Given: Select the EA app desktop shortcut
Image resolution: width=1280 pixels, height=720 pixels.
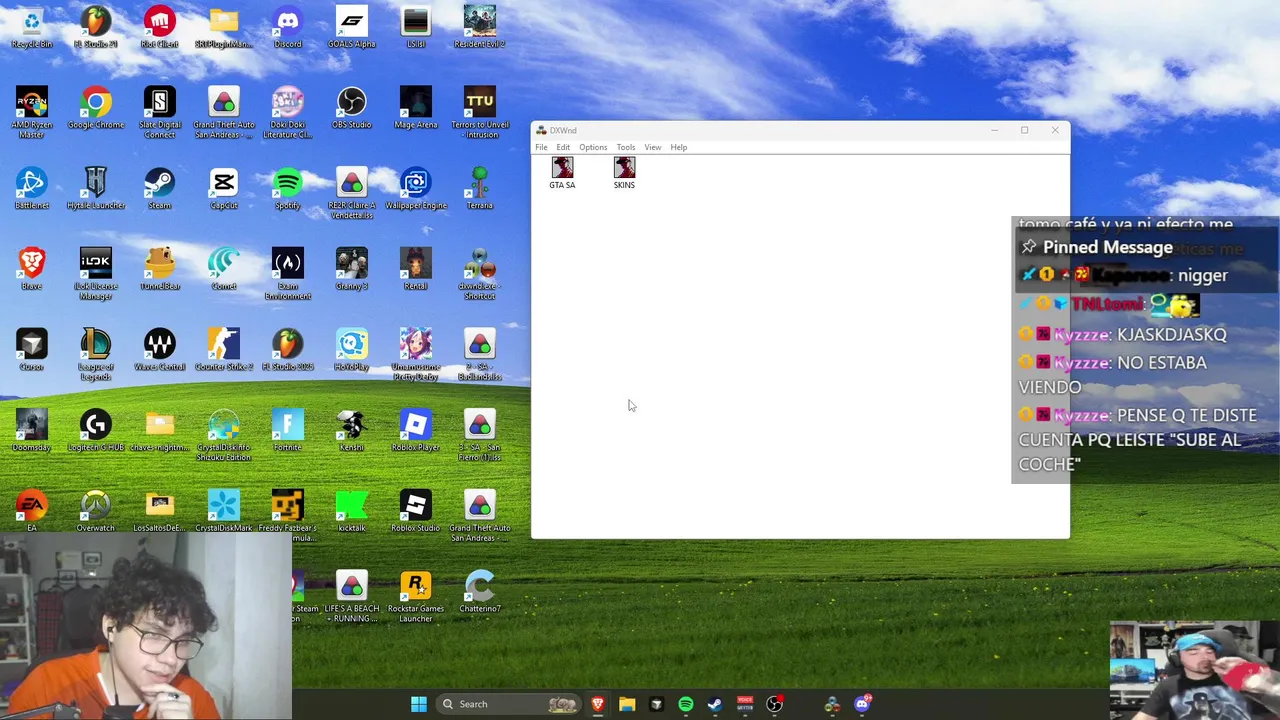Looking at the screenshot, I should pos(32,512).
